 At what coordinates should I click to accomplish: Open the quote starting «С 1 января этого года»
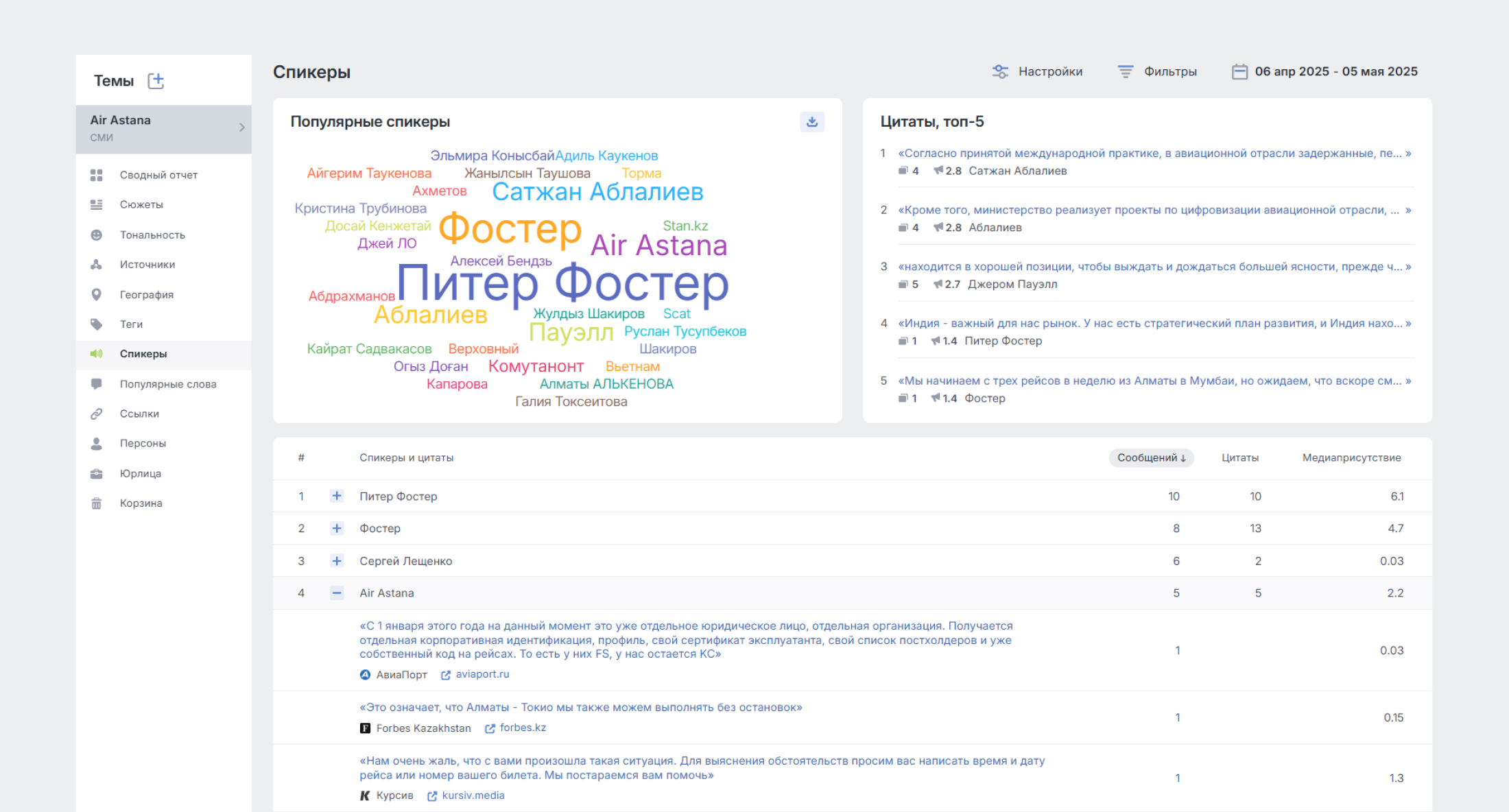(686, 640)
